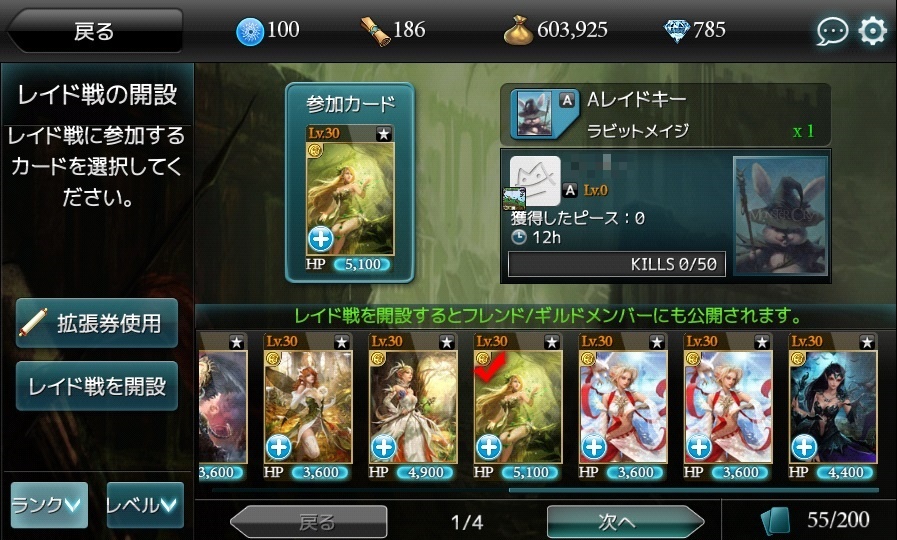The height and width of the screenshot is (540, 897).
Task: Tap the card deck icon beside 55/200
Action: click(x=775, y=521)
